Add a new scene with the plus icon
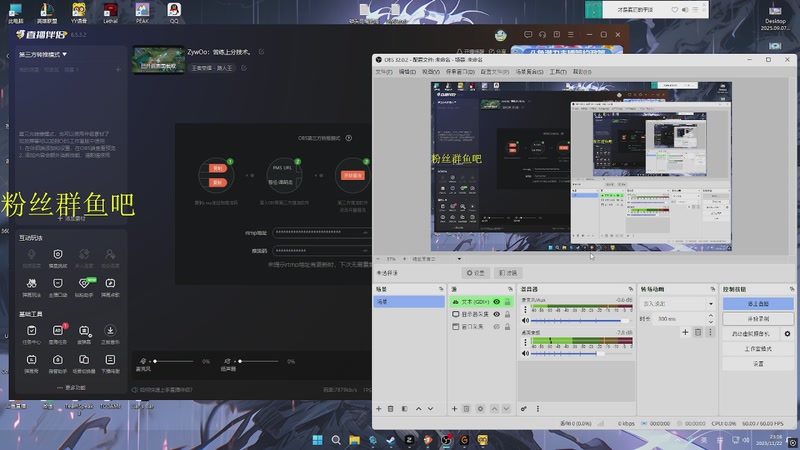800x450 pixels. 379,409
